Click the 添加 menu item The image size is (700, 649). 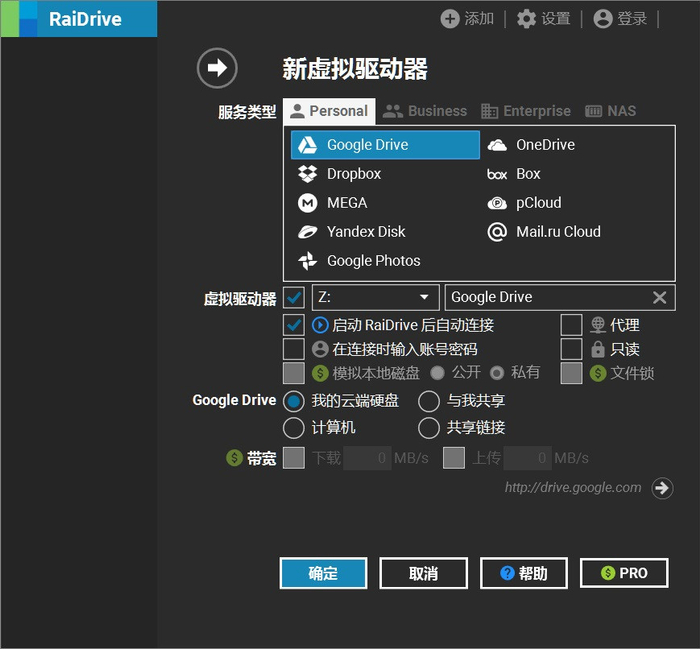pos(479,19)
